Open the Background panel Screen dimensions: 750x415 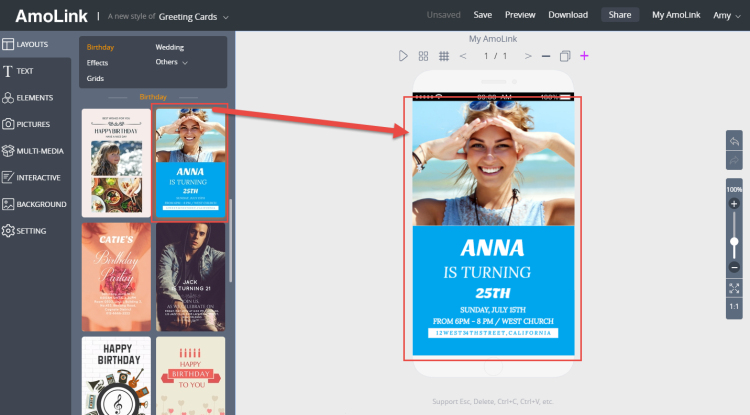[35, 204]
